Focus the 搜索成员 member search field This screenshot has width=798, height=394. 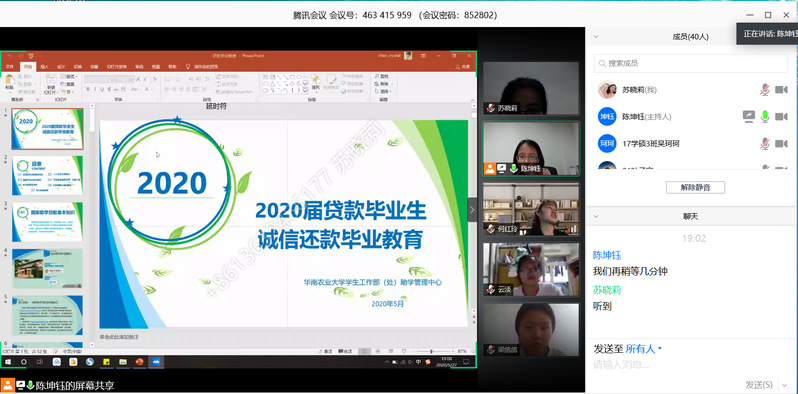pos(691,64)
